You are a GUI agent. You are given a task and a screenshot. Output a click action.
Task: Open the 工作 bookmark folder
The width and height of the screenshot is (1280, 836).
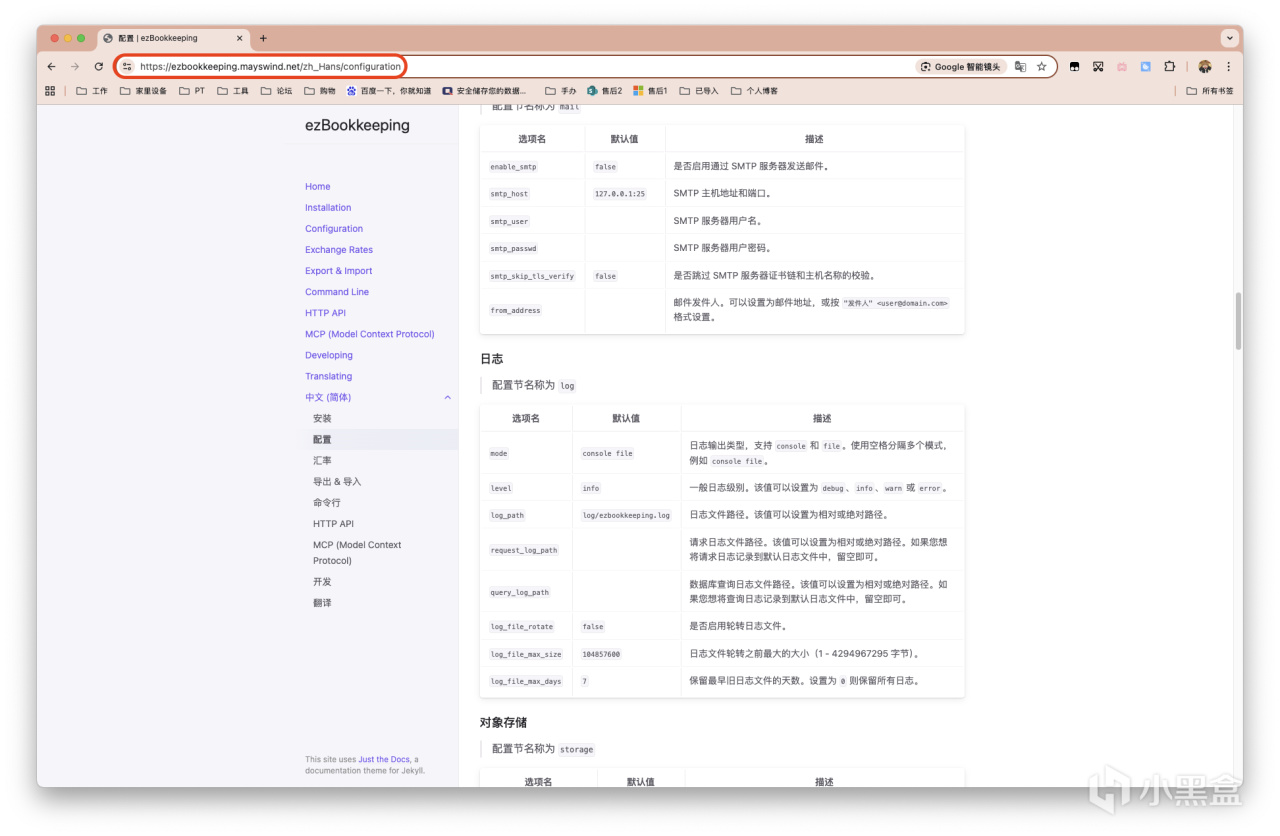[92, 91]
